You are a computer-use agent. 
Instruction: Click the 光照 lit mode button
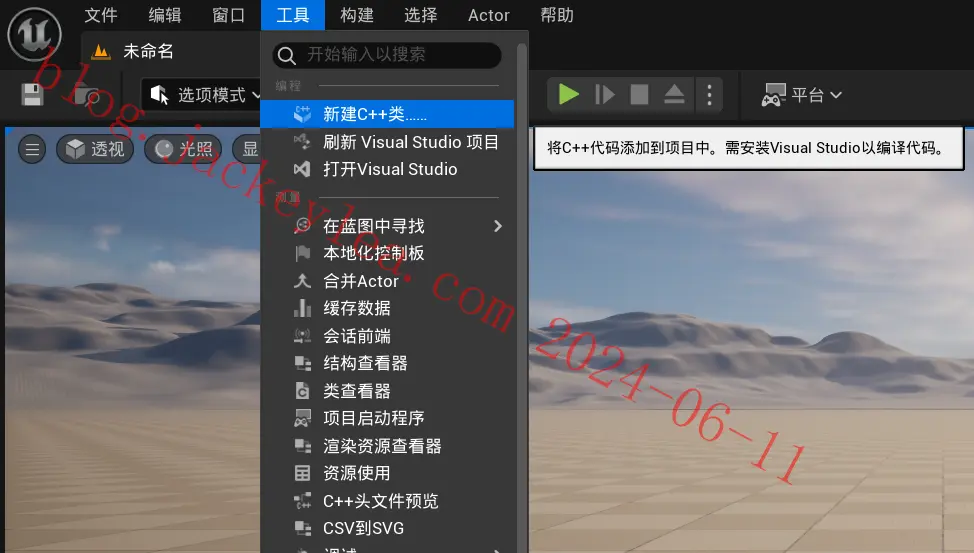click(183, 149)
